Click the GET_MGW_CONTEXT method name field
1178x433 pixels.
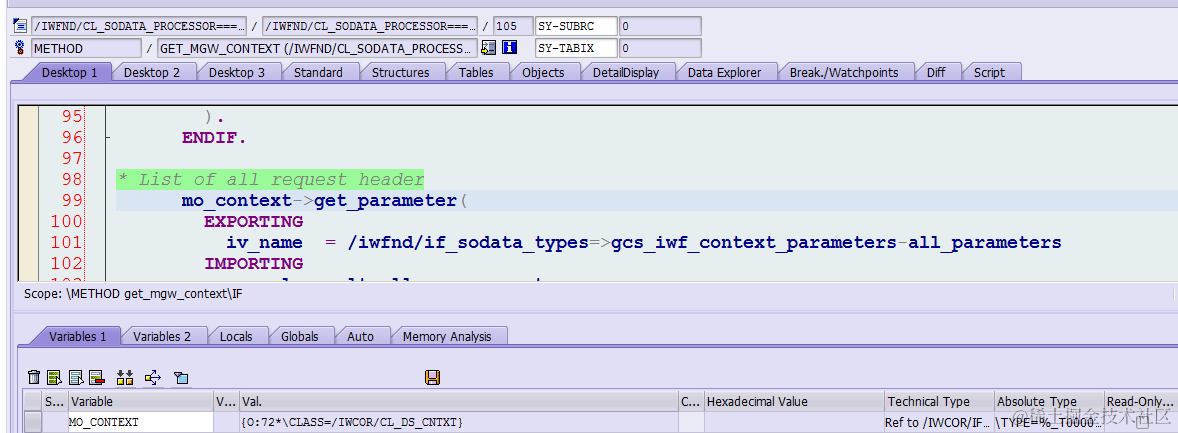317,48
